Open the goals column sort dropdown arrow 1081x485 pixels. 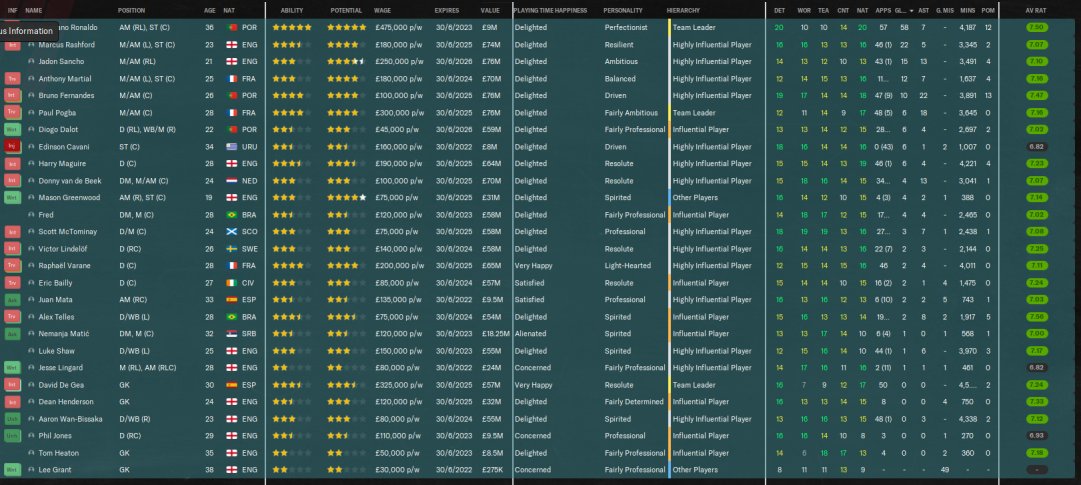[911, 11]
